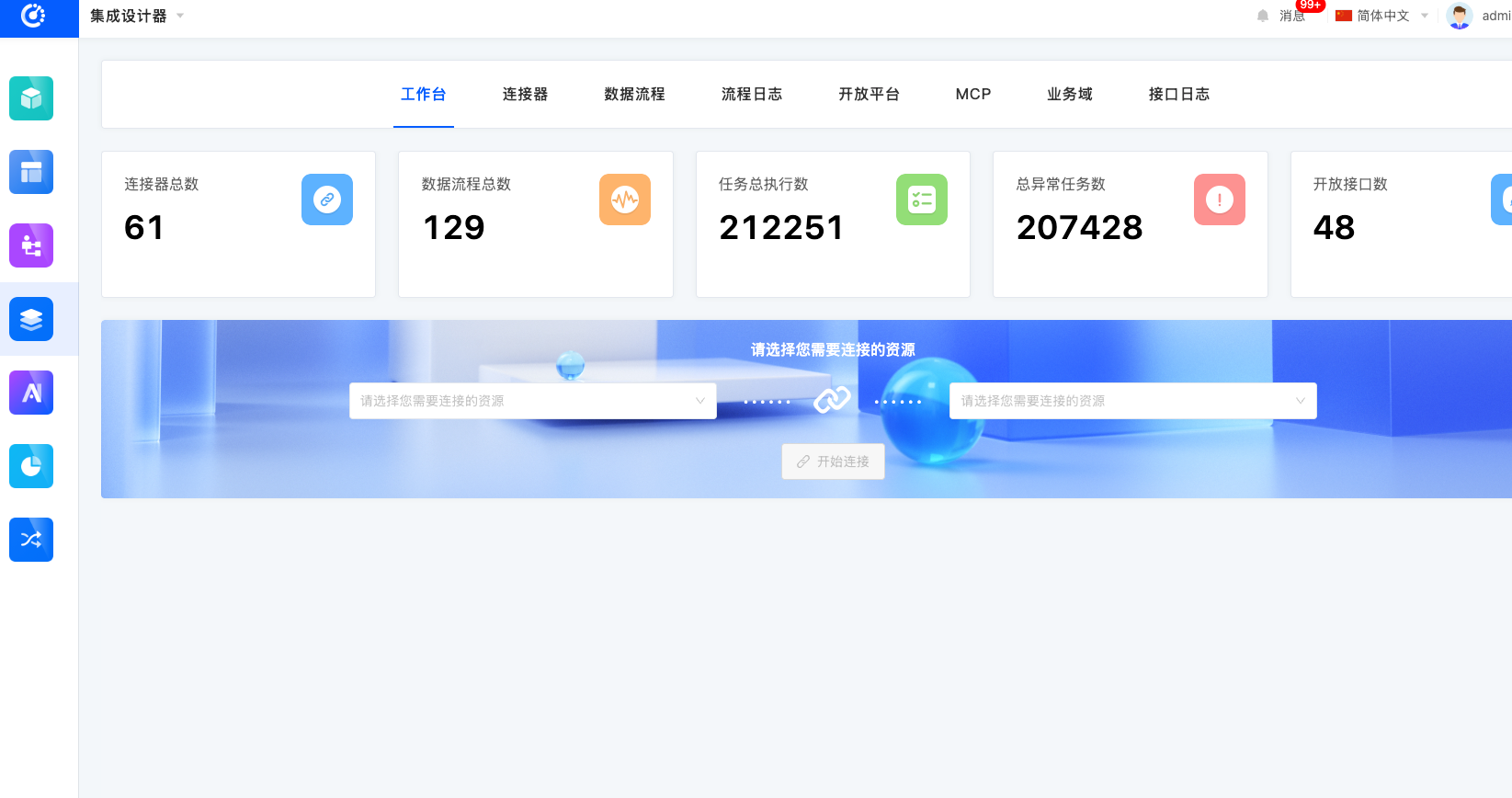This screenshot has height=798, width=1512.
Task: Click the admin user avatar
Action: [x=1460, y=16]
